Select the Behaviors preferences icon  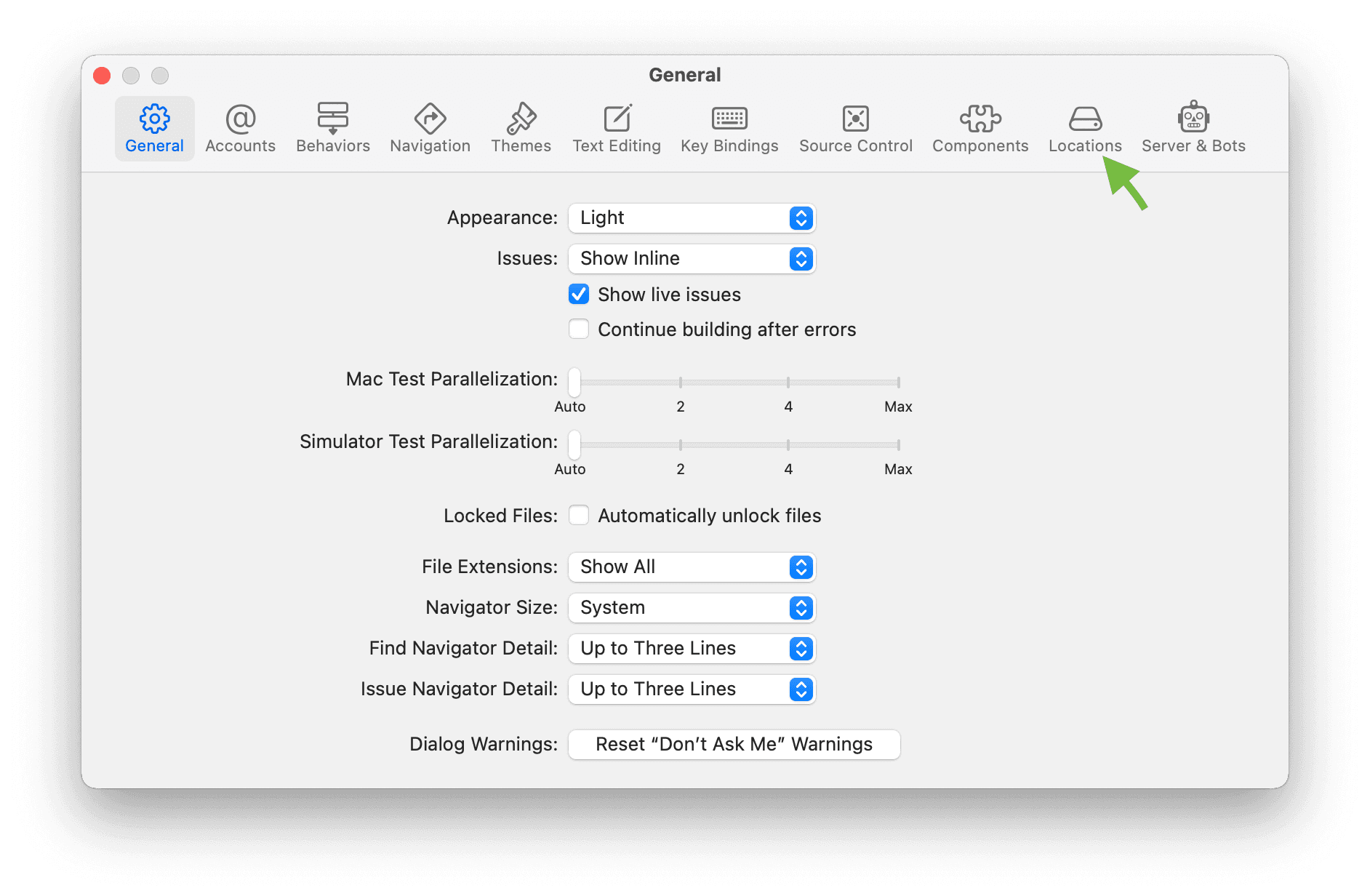(x=332, y=129)
